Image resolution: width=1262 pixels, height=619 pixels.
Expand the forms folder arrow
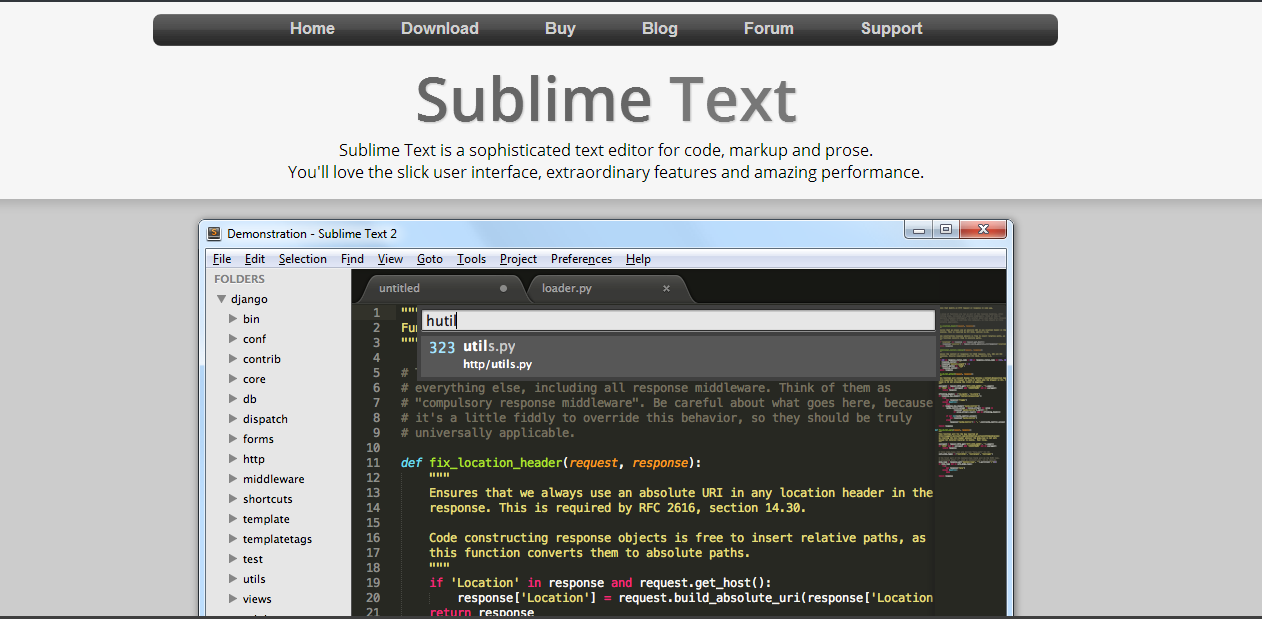coord(233,439)
